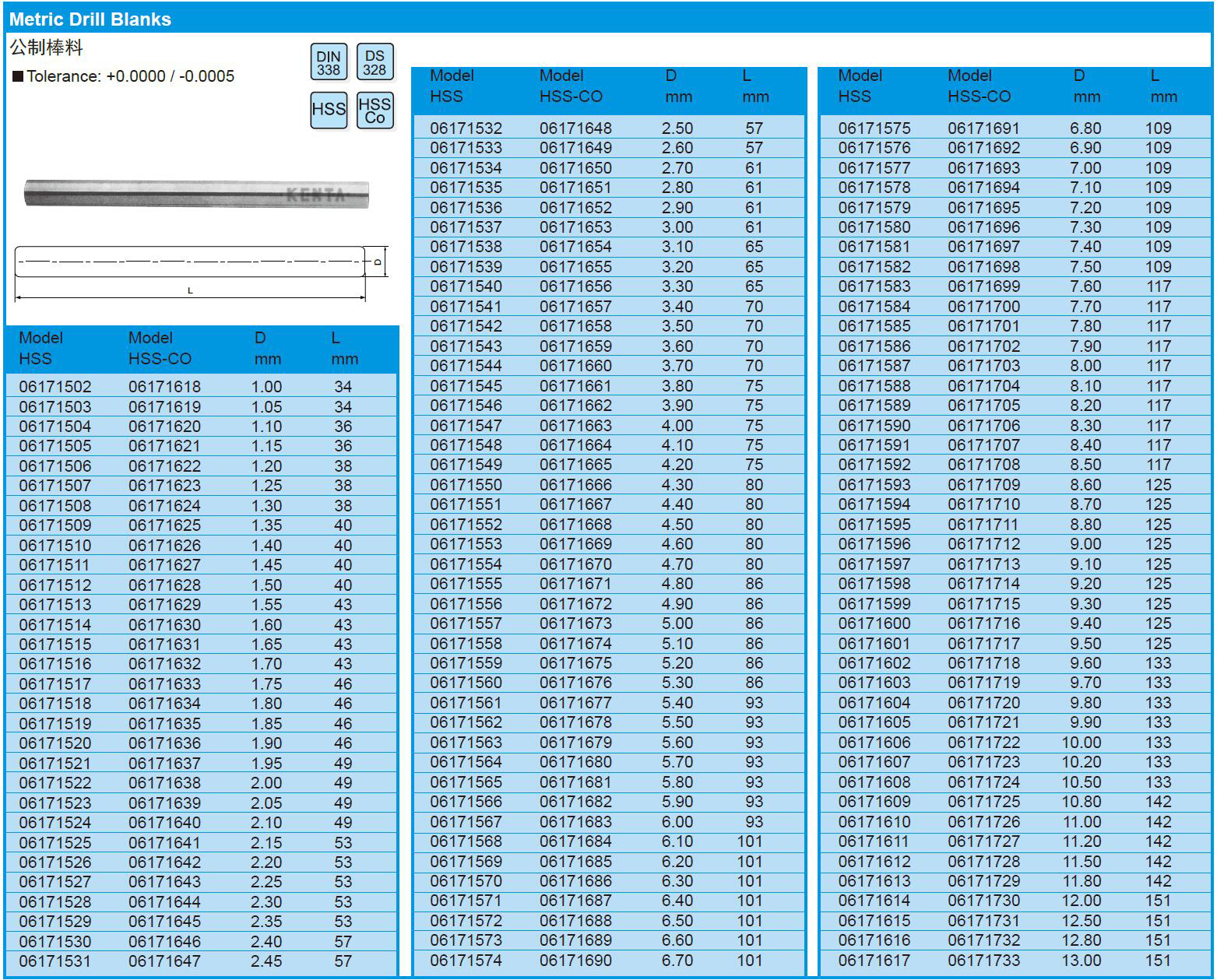The height and width of the screenshot is (980, 1217).
Task: Click model 06171606 for 10.00 mm
Action: pos(874,743)
